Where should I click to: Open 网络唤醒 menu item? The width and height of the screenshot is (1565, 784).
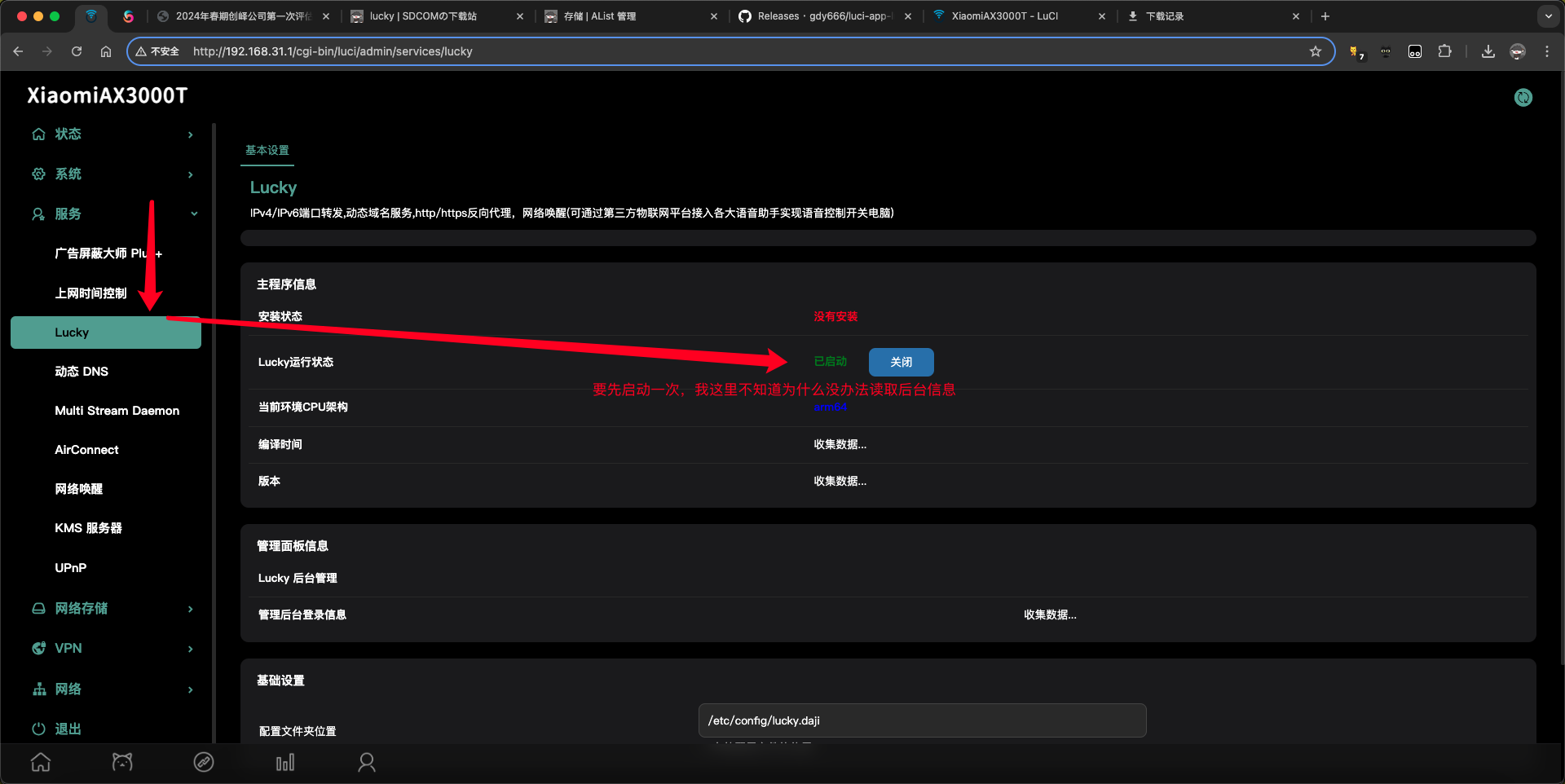click(x=79, y=489)
